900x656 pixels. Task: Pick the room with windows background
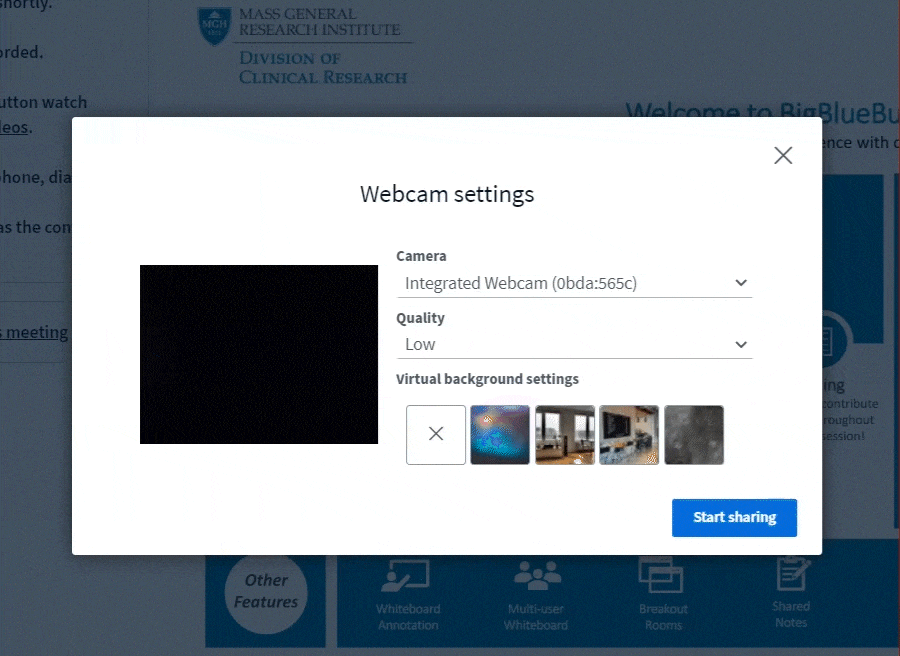pos(565,434)
